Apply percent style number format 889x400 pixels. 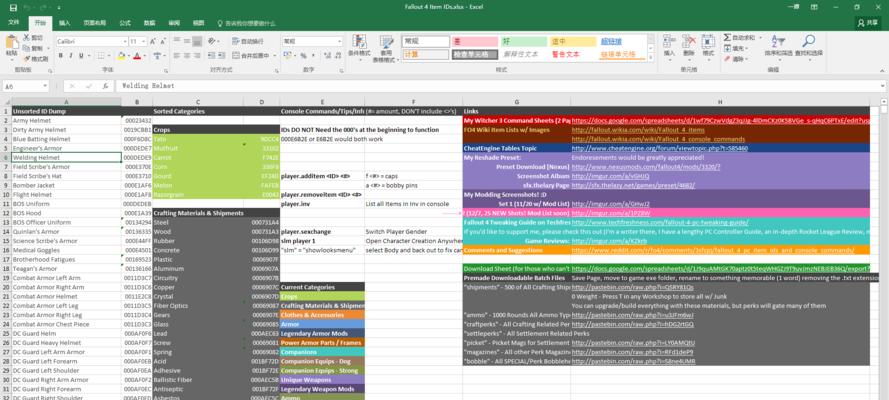coord(303,56)
